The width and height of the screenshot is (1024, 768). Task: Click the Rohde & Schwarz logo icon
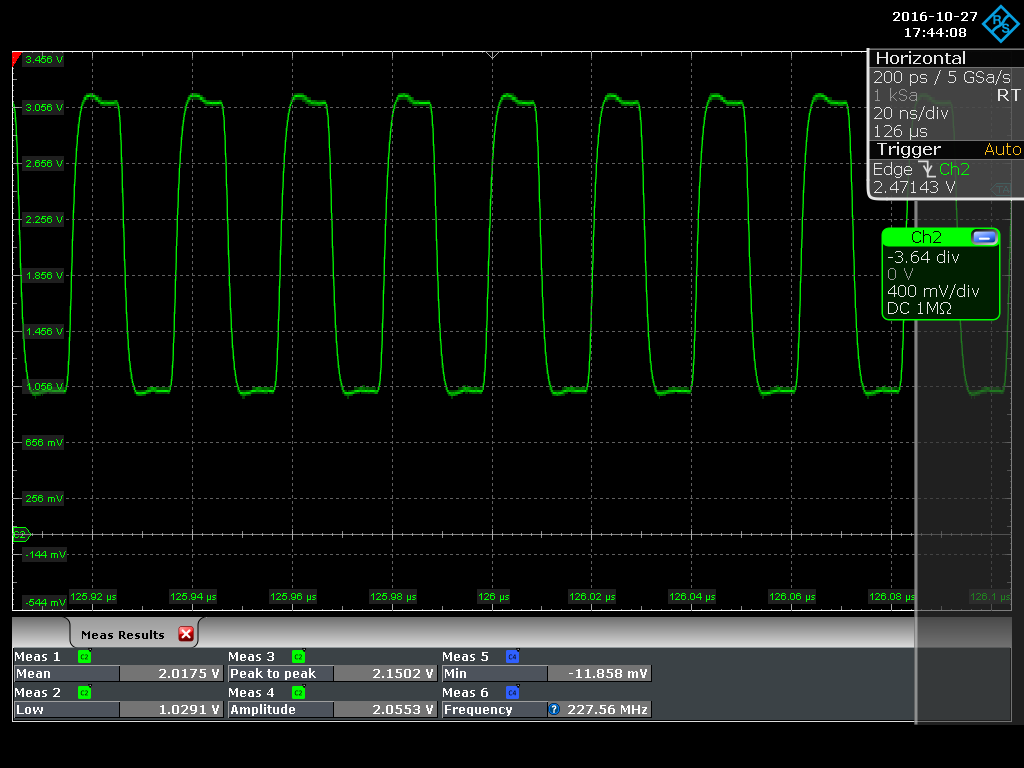point(1000,24)
